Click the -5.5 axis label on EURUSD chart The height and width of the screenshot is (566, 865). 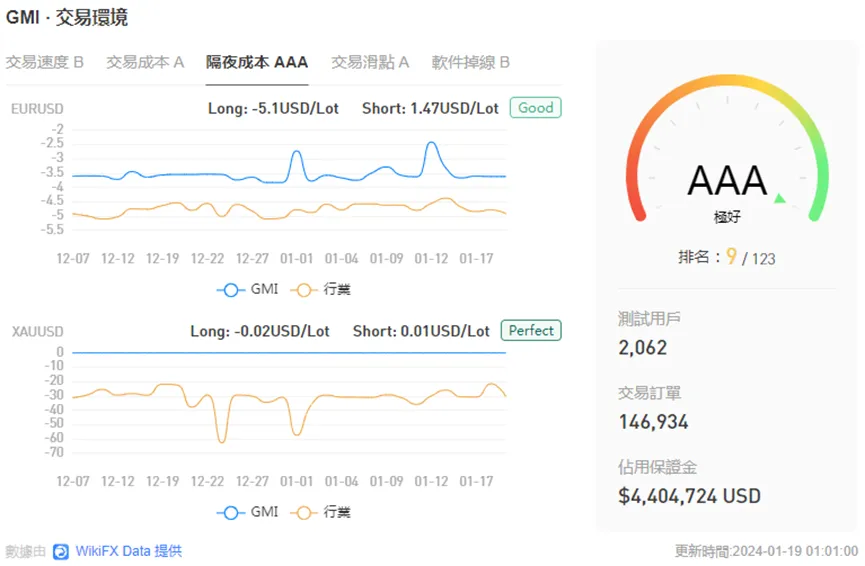52,229
